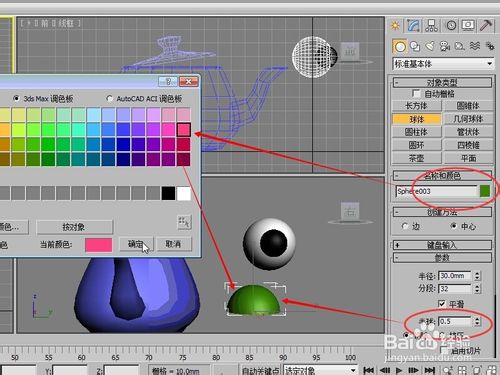The width and height of the screenshot is (500, 375).
Task: Click the hemisphere 0.5 spinner arrows
Action: click(477, 321)
